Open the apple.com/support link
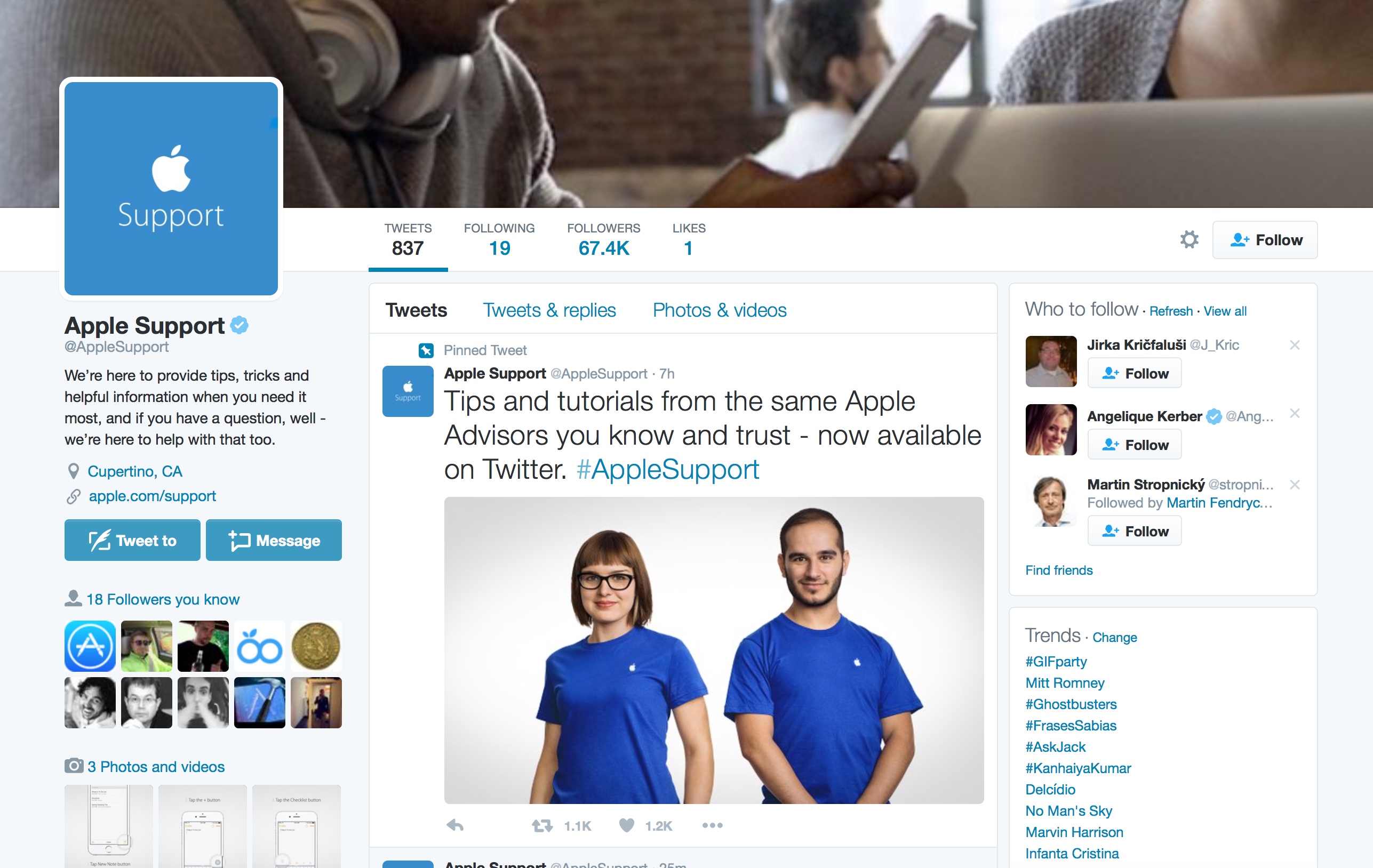 (152, 496)
